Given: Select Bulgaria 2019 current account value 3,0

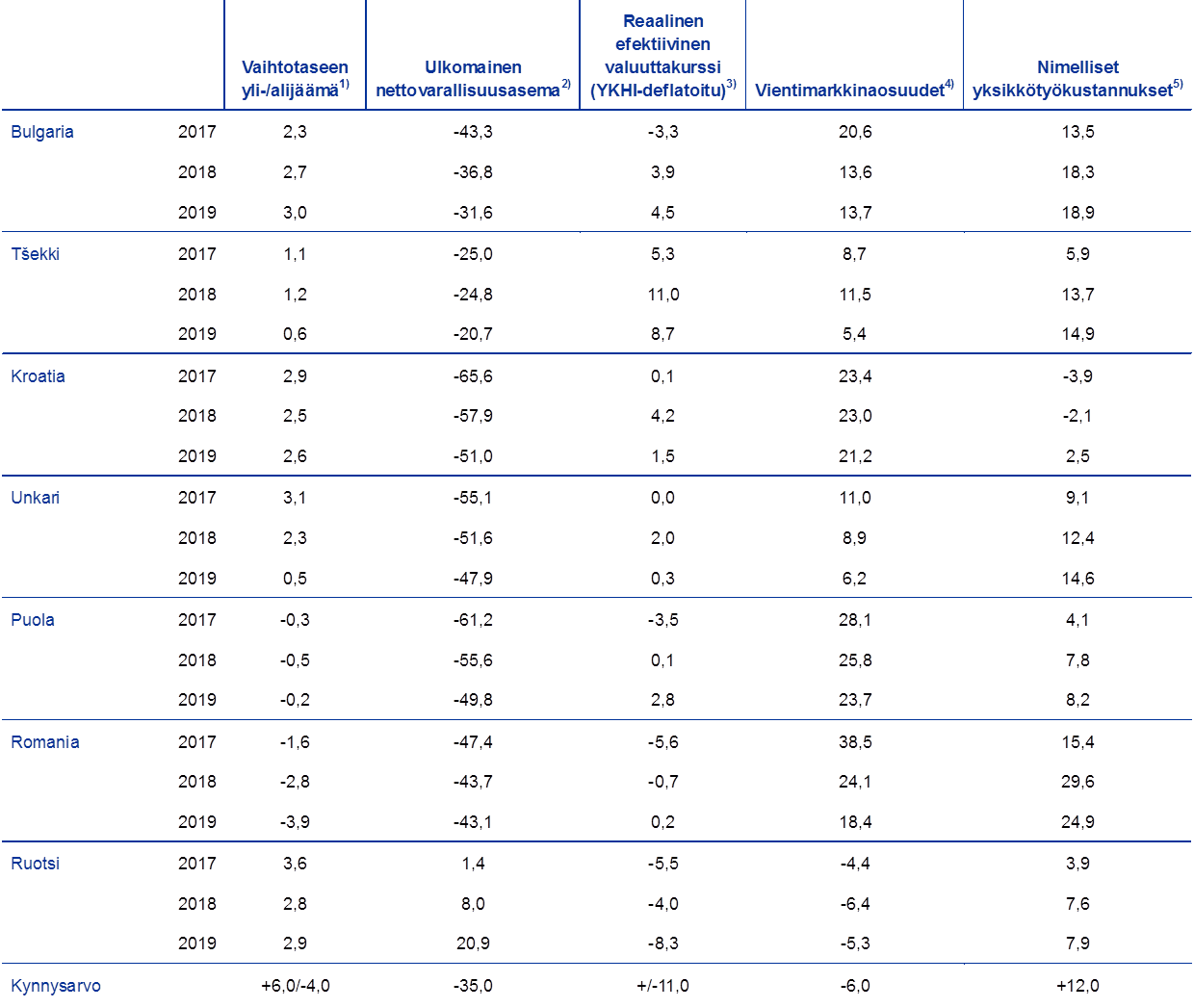Looking at the screenshot, I should pyautogui.click(x=295, y=213).
